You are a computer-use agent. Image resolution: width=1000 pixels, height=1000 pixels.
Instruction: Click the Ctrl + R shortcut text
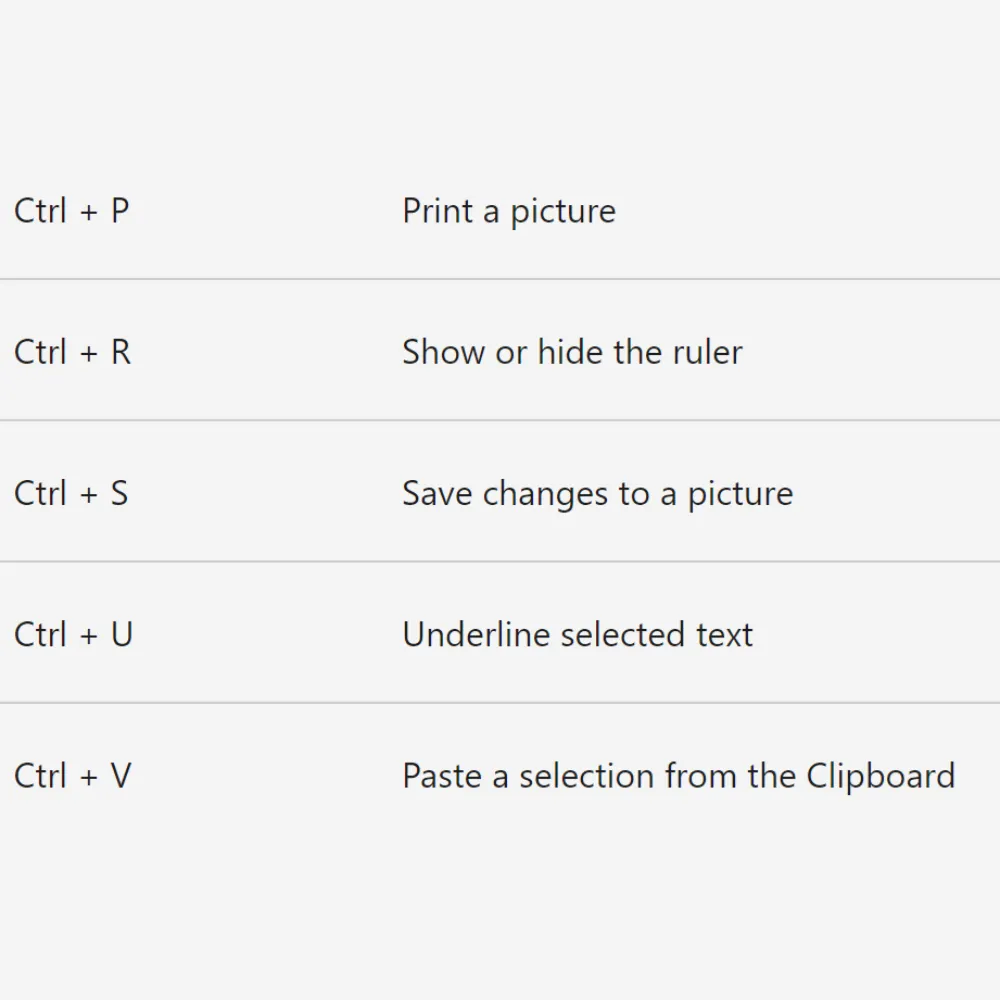[x=72, y=352]
